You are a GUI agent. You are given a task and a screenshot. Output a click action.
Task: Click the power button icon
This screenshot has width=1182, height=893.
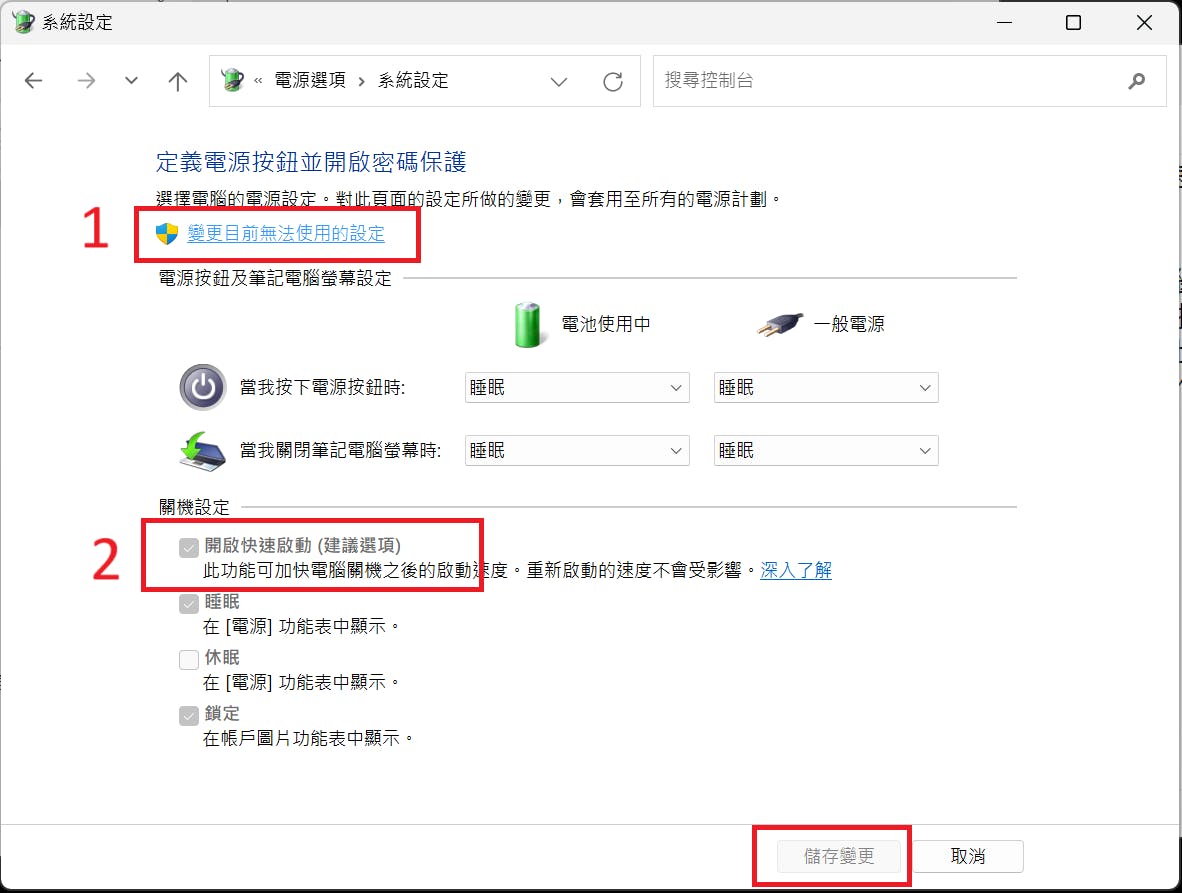click(203, 387)
